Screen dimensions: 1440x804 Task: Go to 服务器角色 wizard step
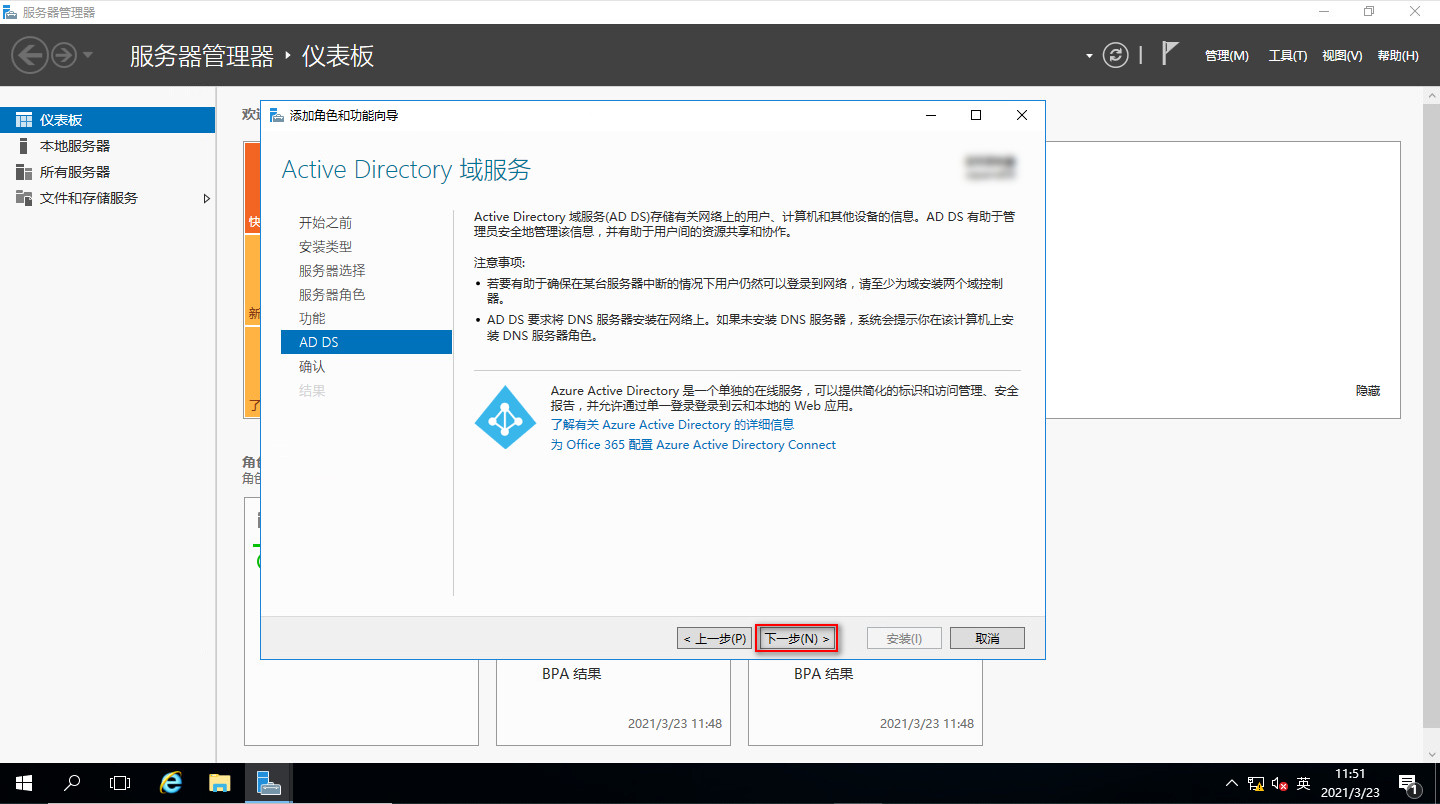click(332, 294)
